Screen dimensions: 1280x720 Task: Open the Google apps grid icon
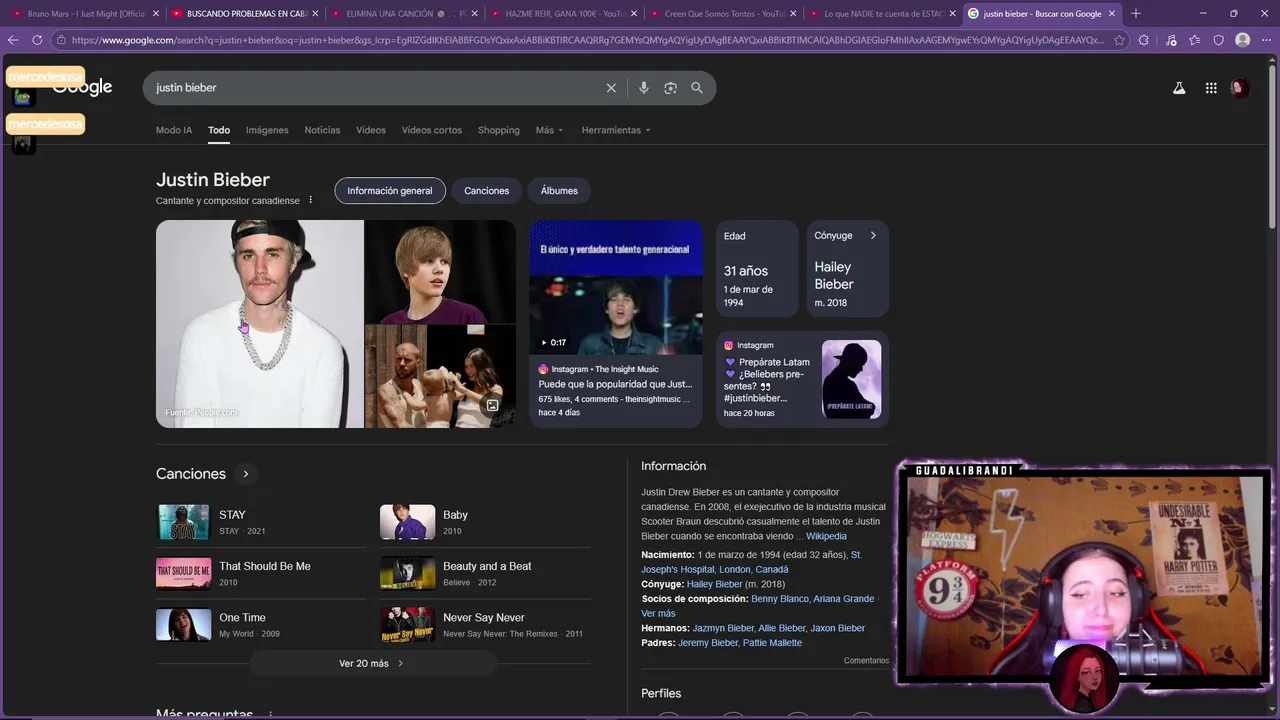[x=1211, y=88]
